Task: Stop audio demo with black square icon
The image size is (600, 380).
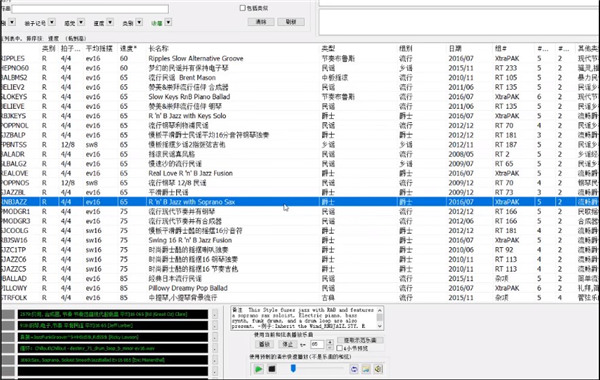Action: 272,369
